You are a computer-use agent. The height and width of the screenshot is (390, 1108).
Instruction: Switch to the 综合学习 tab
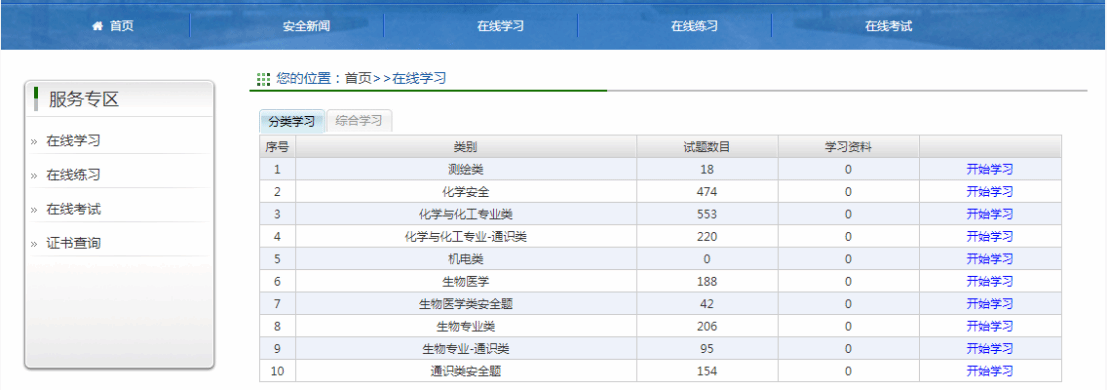pos(359,121)
